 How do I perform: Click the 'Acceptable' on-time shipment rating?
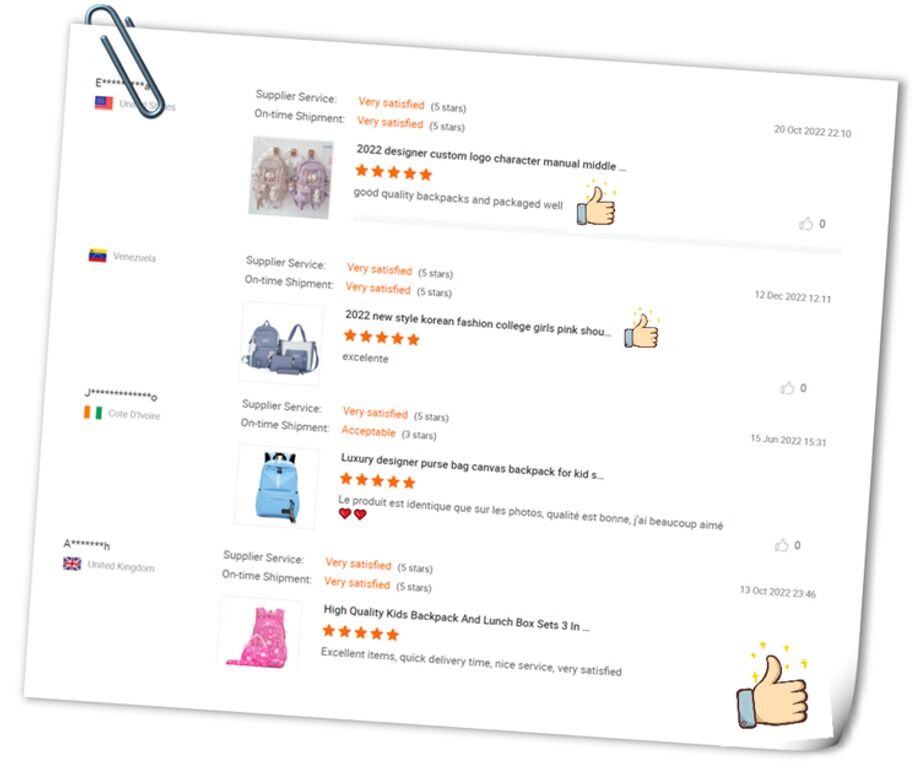368,431
